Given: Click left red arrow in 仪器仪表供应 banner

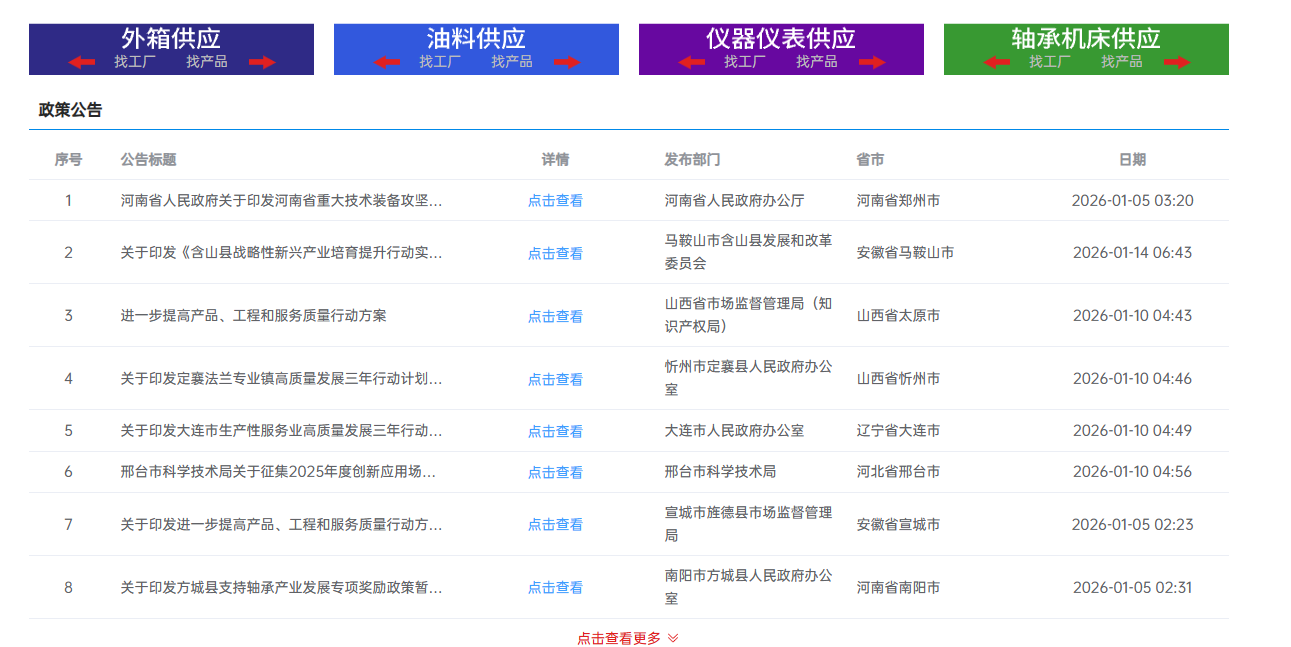Looking at the screenshot, I should point(691,62).
